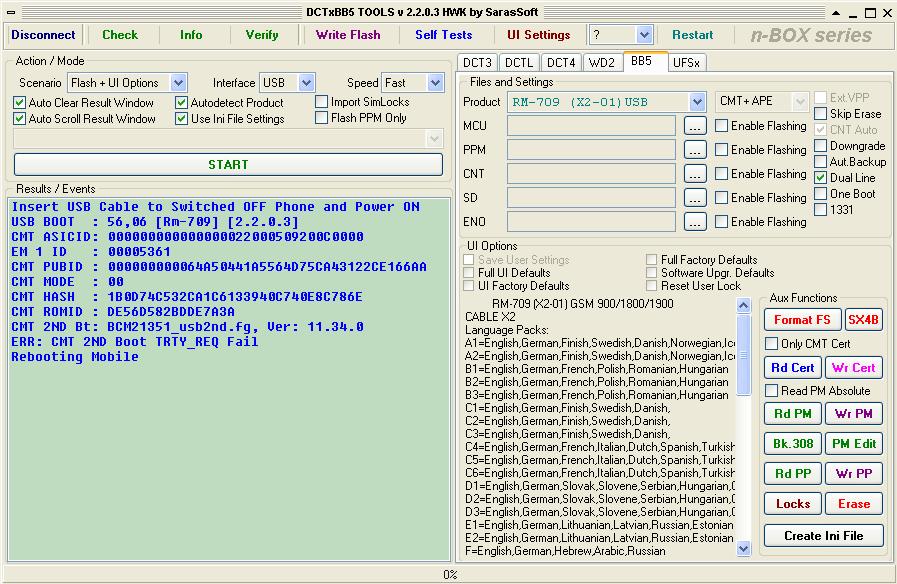This screenshot has height=584, width=897.
Task: Open the Speed dropdown
Action: point(435,83)
